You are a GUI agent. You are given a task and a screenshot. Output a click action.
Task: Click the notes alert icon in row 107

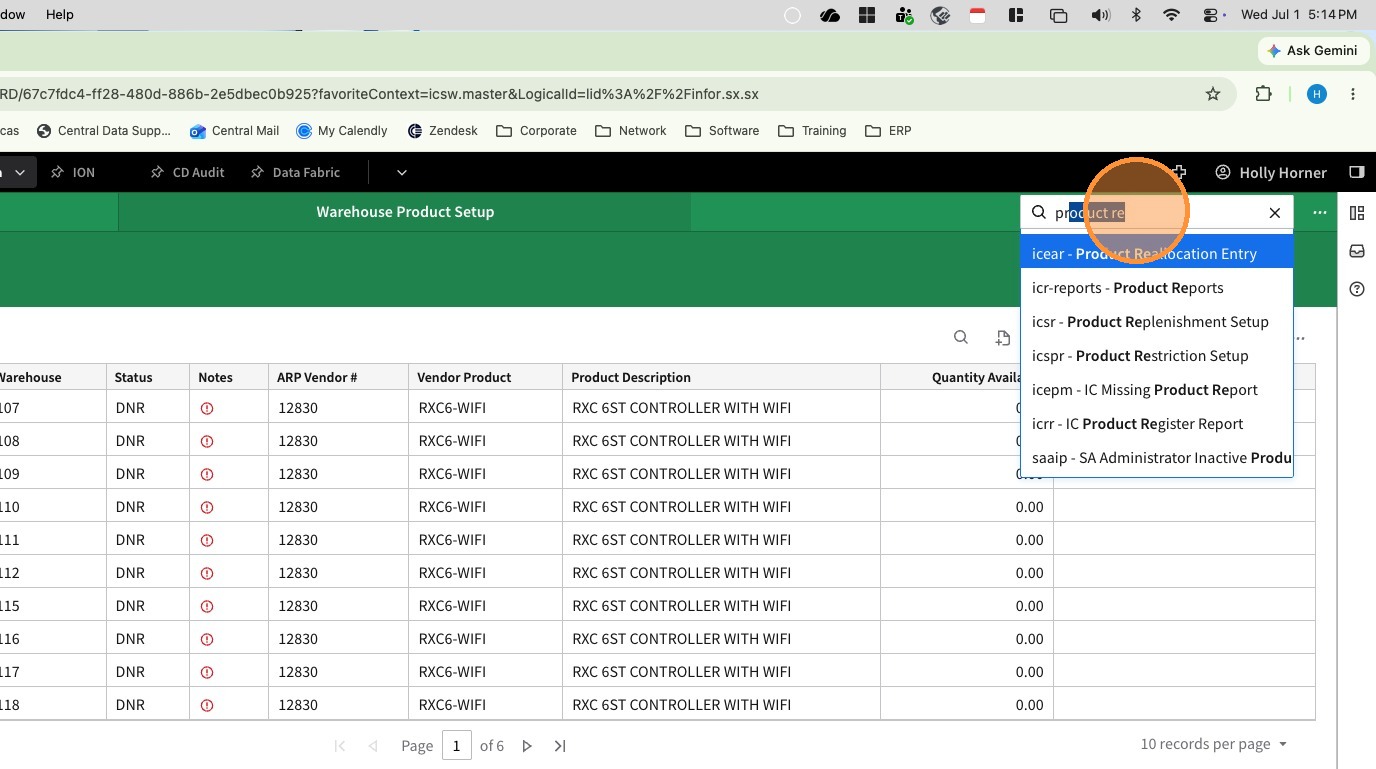207,408
